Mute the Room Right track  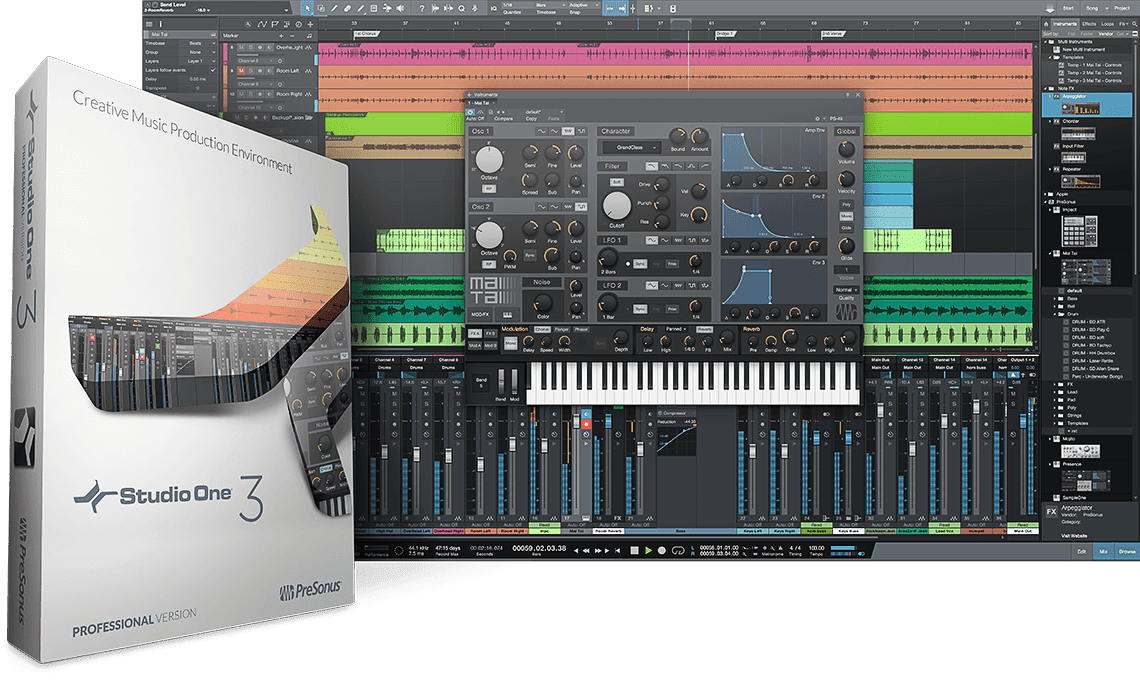241,94
